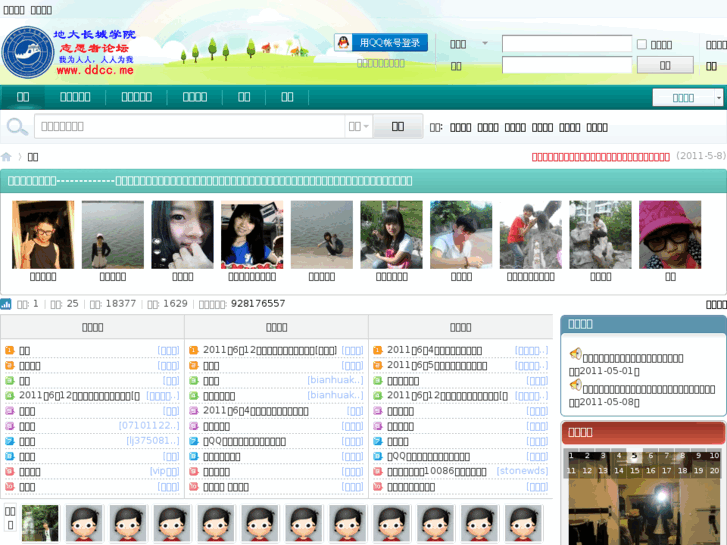Open close-up photo of girl's face with hand
Screen dimensions: 727x545
183,235
